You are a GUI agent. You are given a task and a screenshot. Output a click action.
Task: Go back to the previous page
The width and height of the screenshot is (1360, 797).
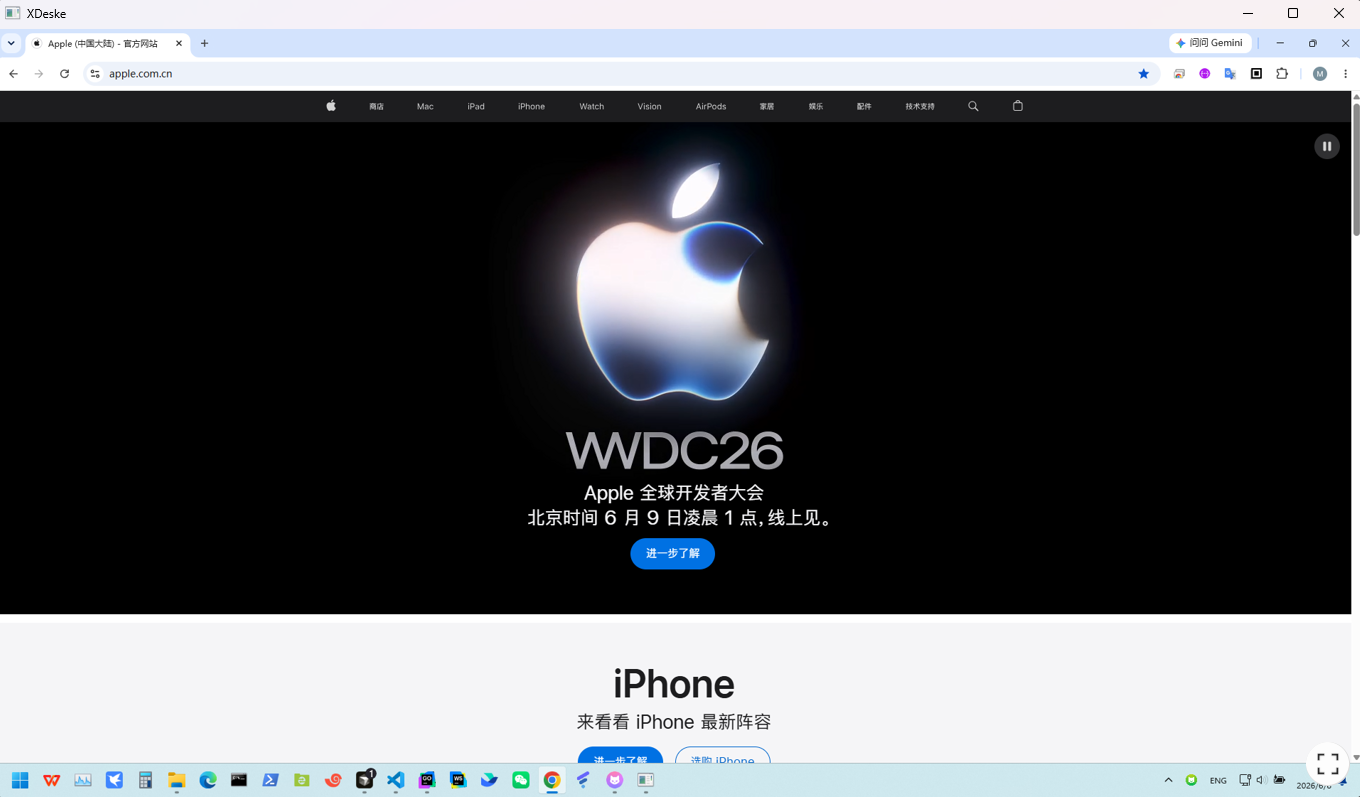tap(13, 74)
